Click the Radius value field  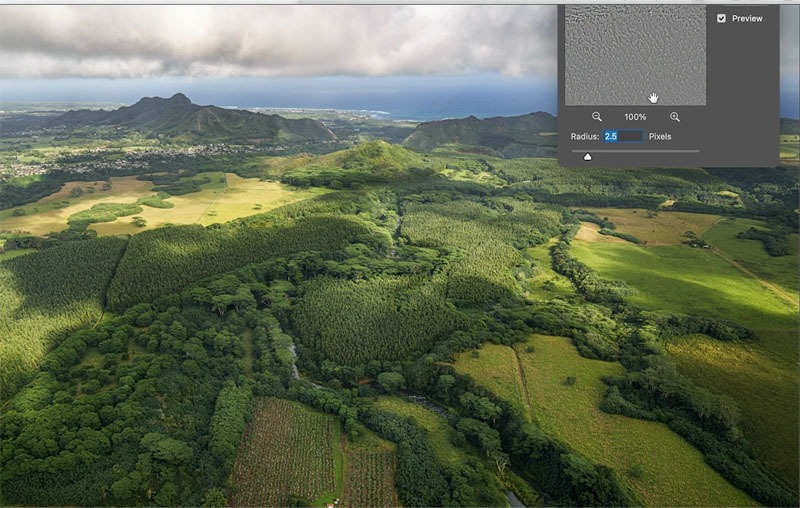[x=623, y=136]
